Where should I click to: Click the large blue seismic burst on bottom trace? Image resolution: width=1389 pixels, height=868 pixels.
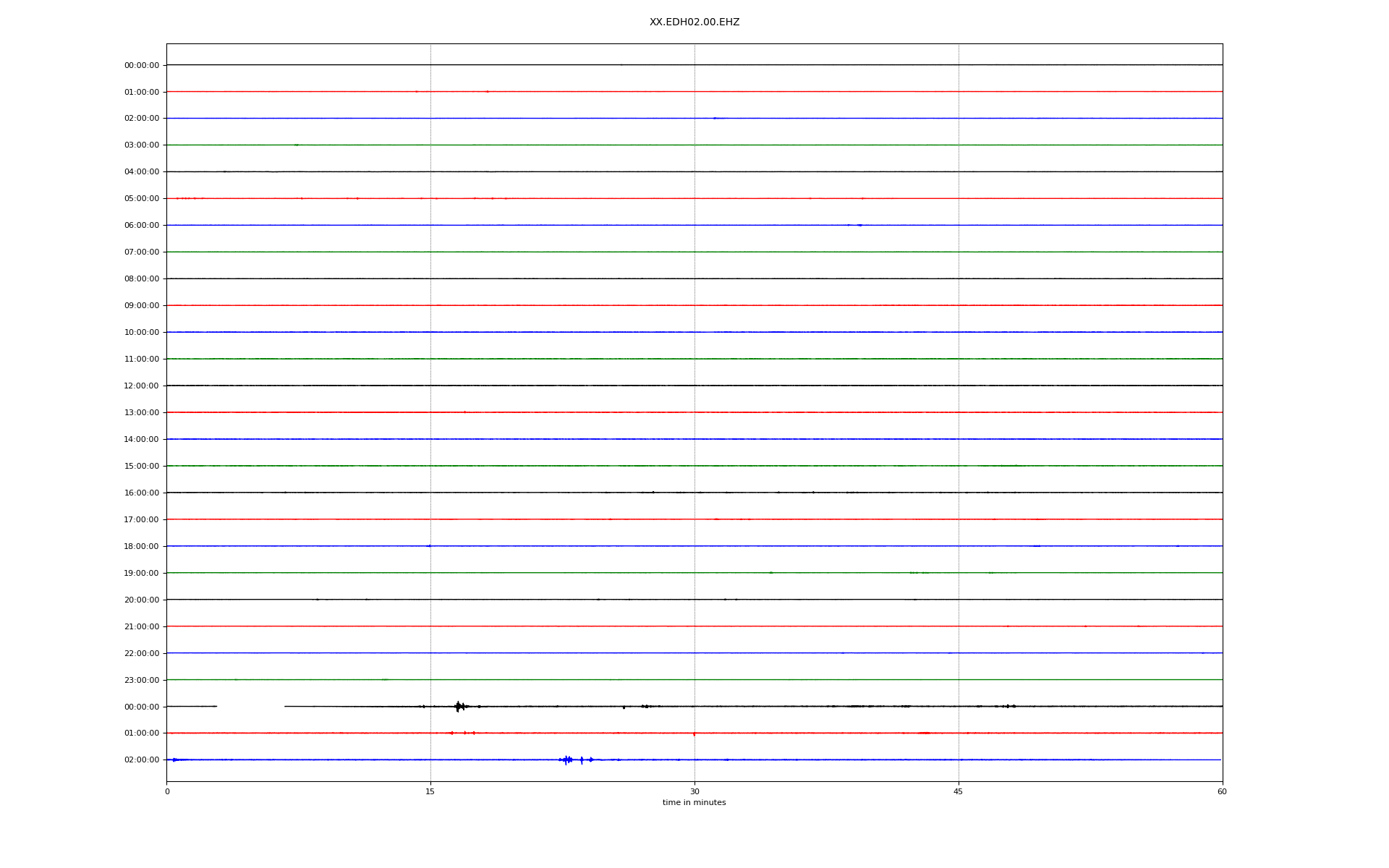[x=566, y=759]
